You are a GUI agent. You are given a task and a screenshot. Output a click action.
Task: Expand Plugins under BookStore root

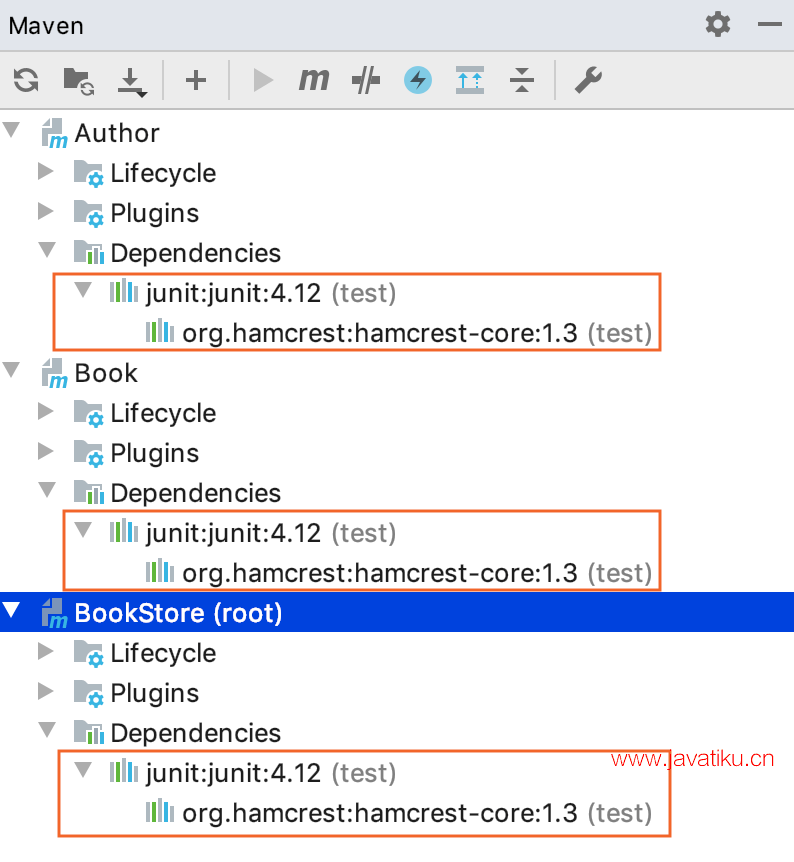pos(45,691)
